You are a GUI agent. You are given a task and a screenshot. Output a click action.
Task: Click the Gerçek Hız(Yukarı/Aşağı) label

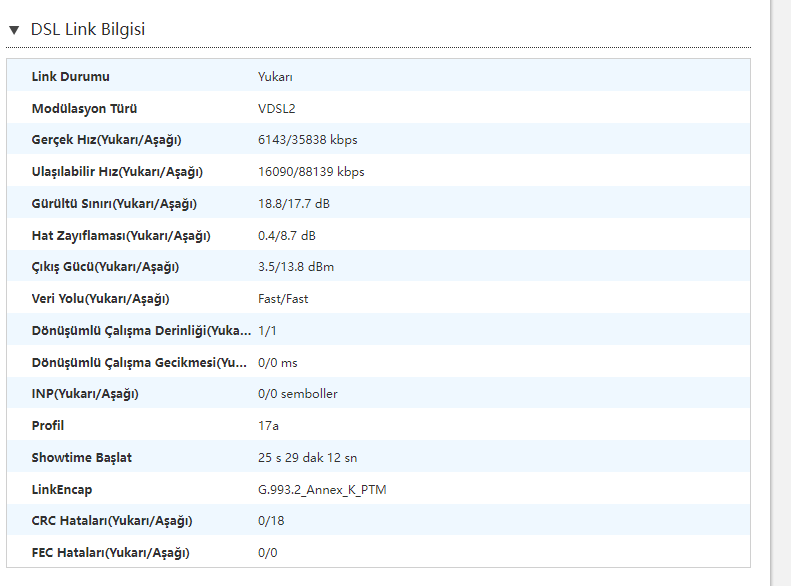tap(106, 140)
